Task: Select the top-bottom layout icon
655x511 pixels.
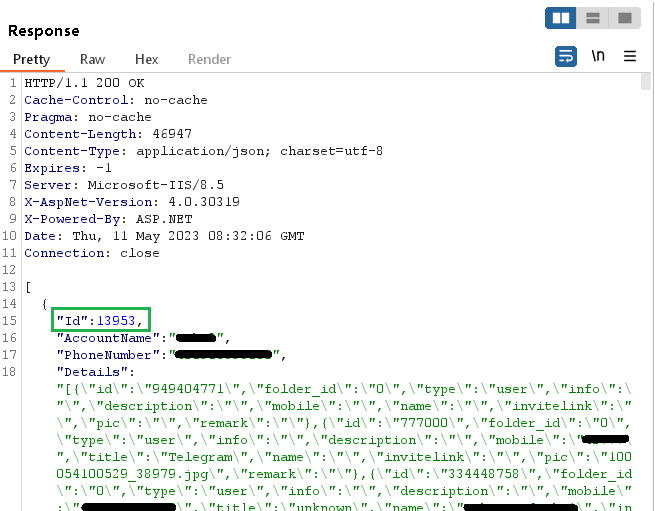Action: [x=592, y=18]
